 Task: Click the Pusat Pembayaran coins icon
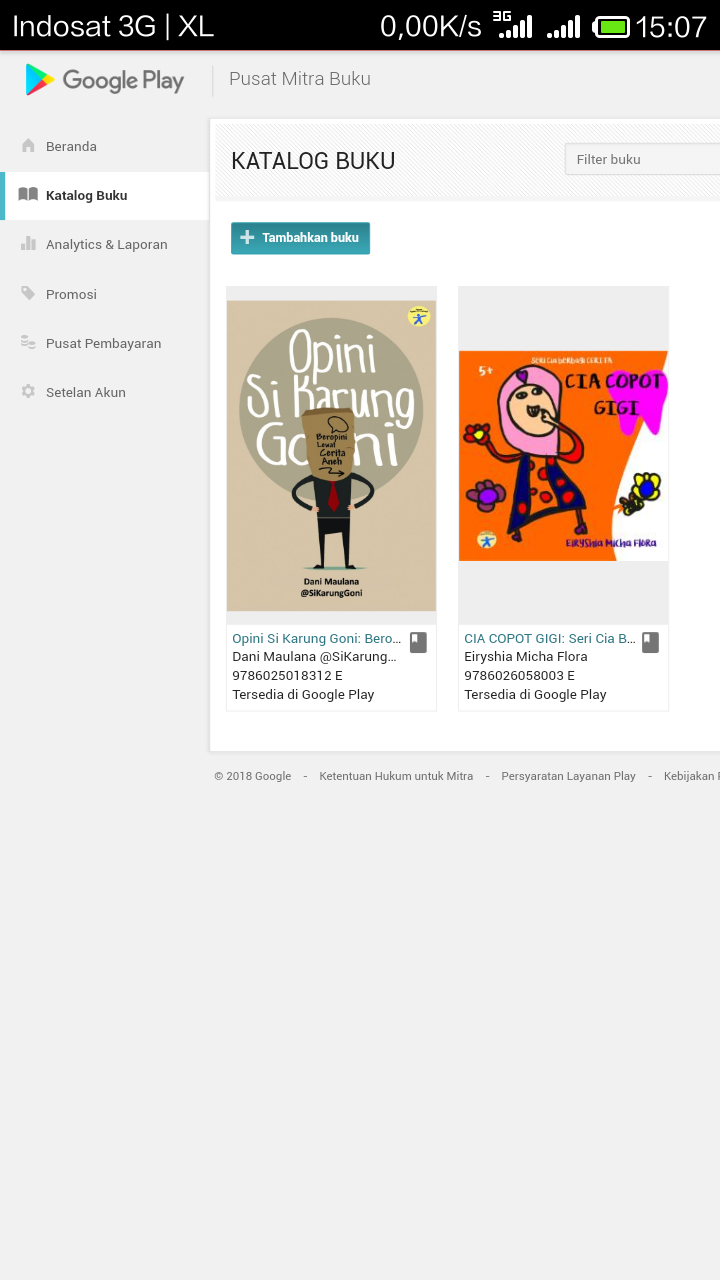[28, 343]
